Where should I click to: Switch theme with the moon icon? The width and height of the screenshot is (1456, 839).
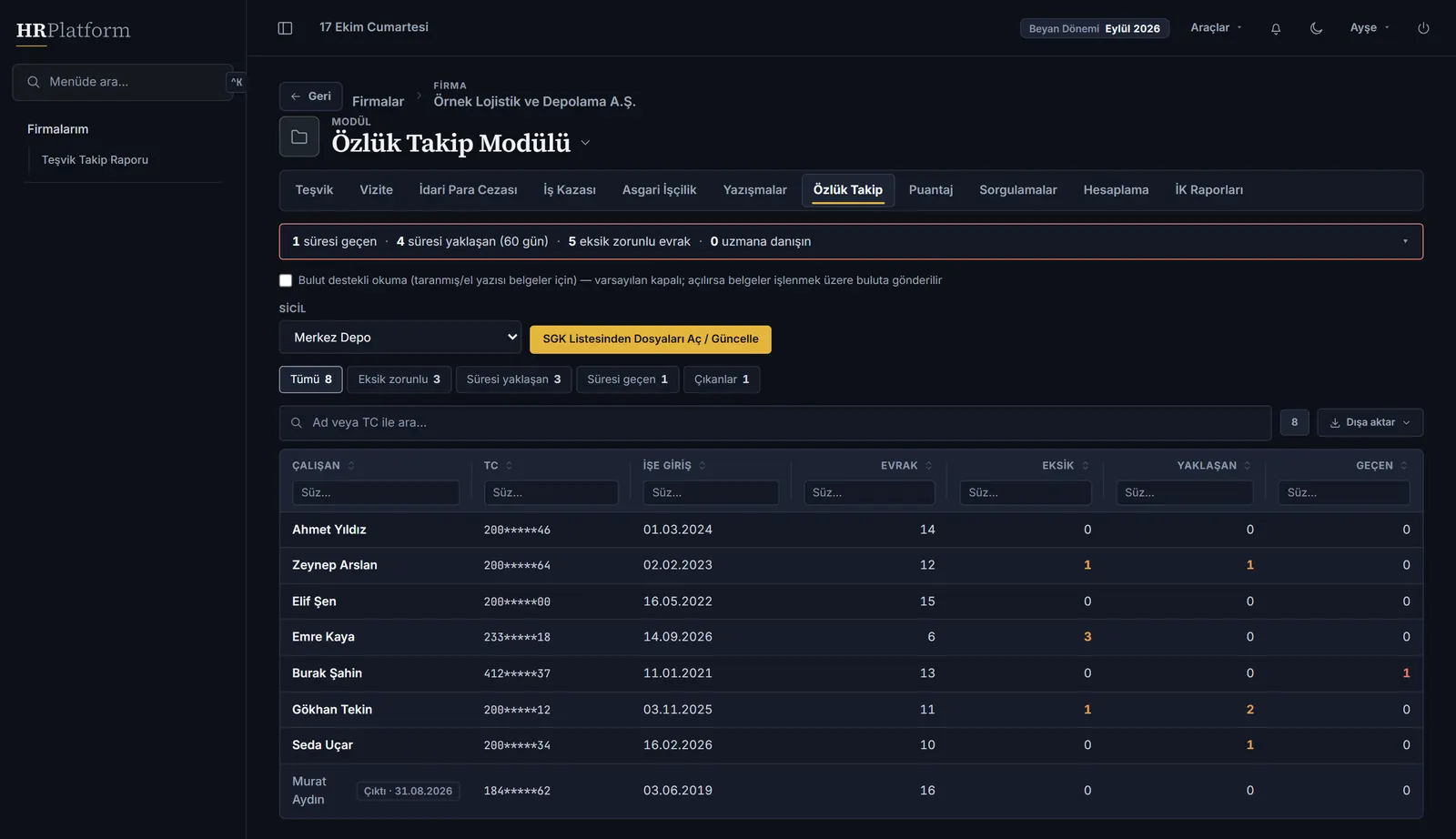tap(1316, 28)
